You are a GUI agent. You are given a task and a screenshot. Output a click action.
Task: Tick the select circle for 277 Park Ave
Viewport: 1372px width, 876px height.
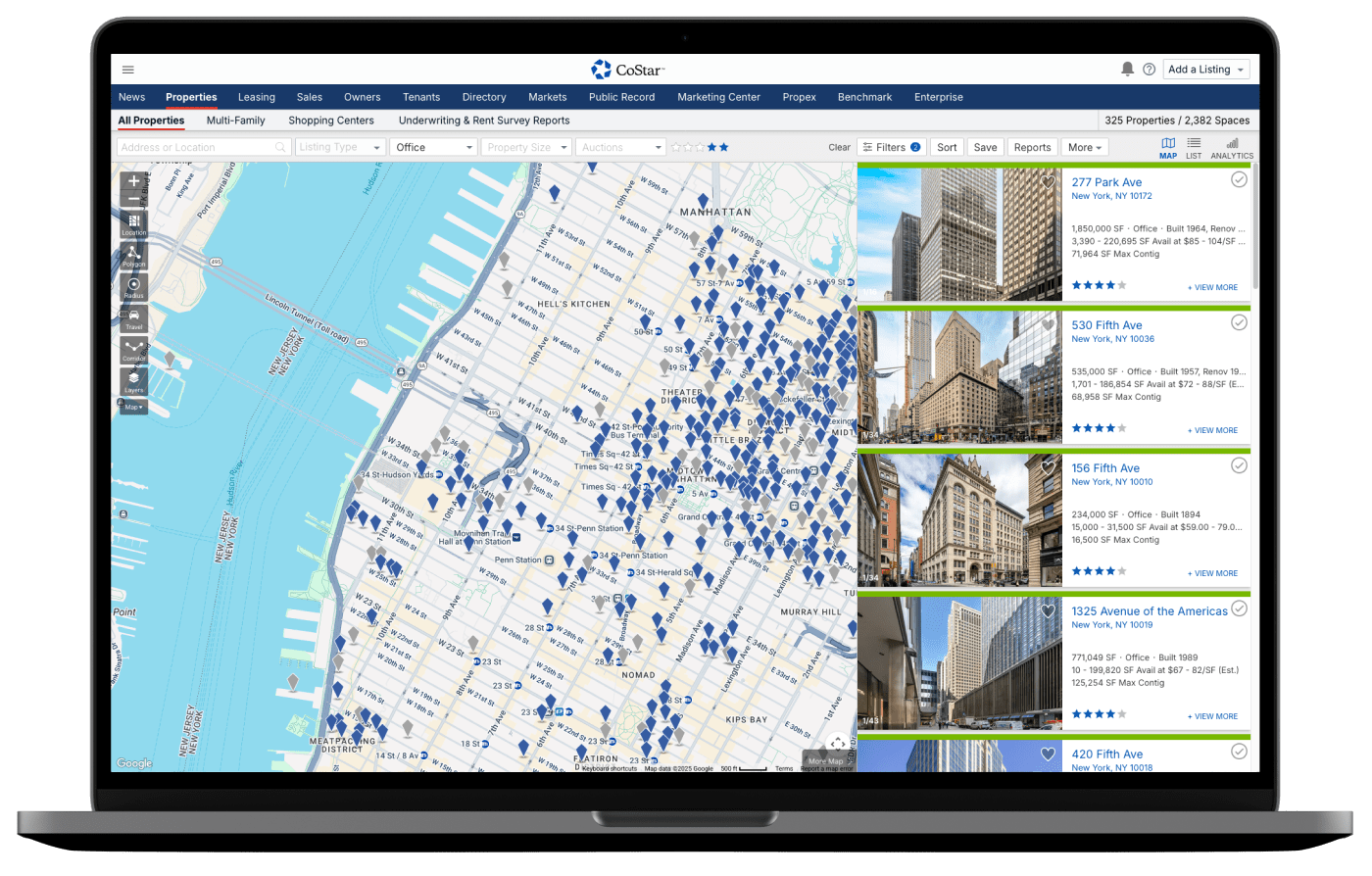[1239, 180]
